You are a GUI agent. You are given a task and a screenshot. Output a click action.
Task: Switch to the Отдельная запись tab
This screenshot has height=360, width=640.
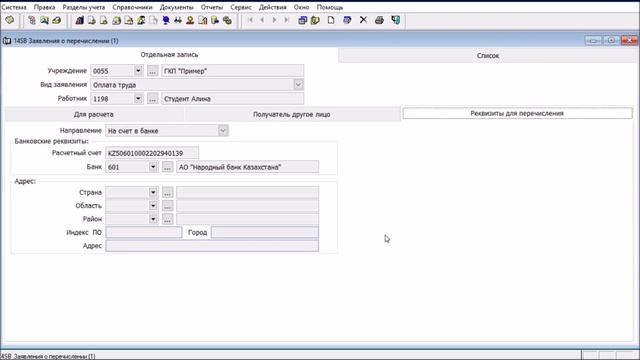coord(169,55)
